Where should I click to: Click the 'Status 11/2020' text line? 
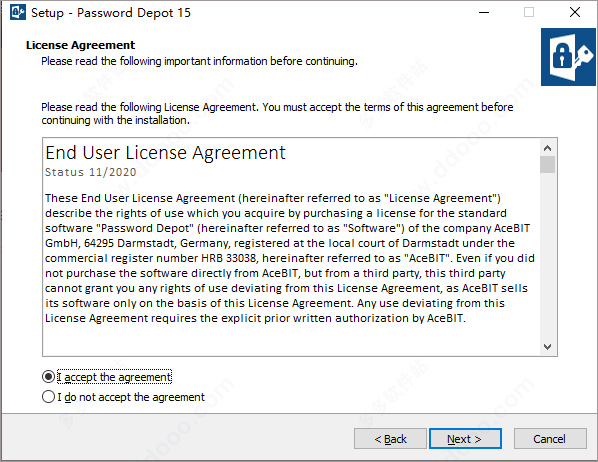pyautogui.click(x=91, y=172)
